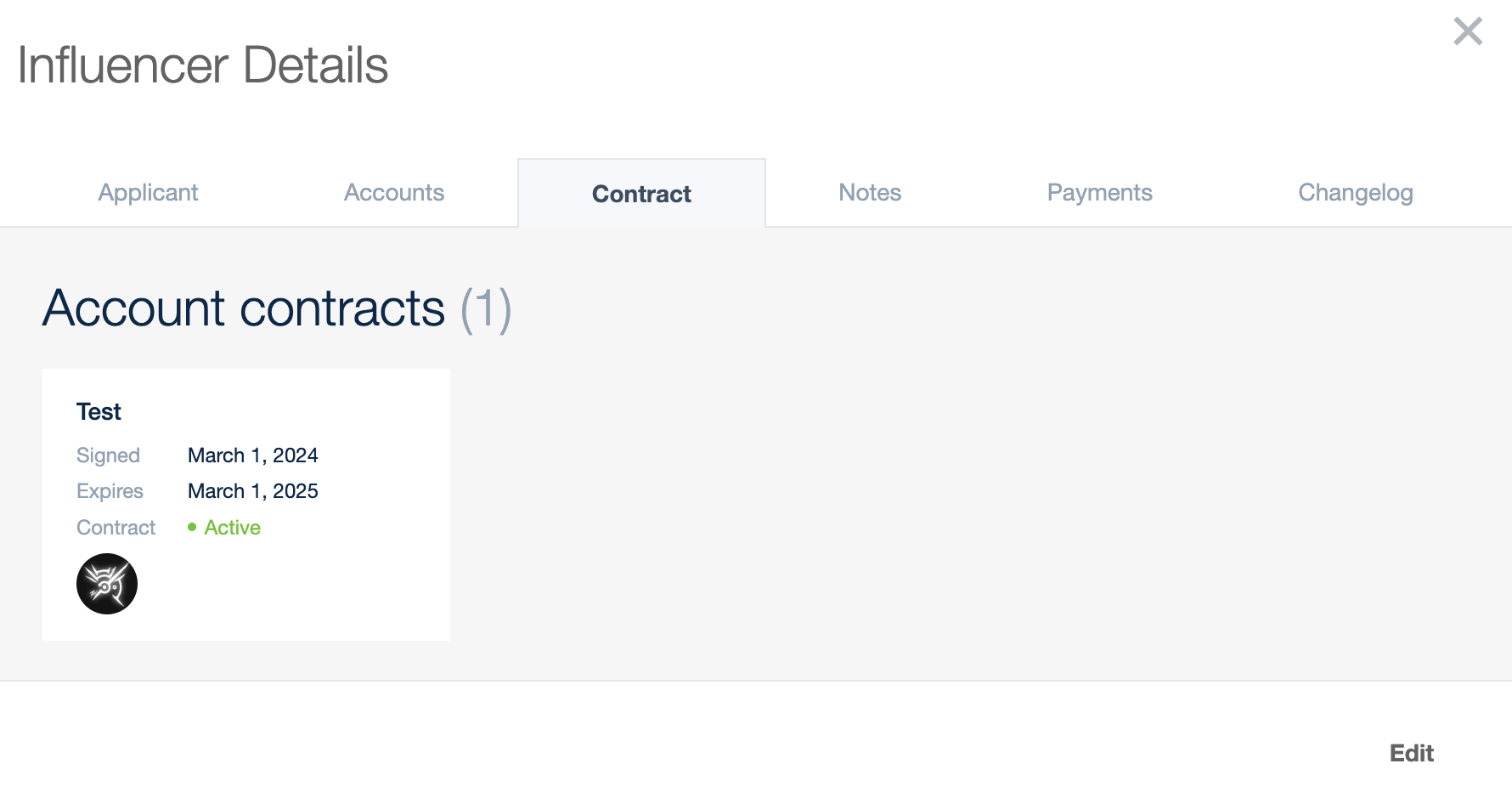Click the green status dot indicator

pyautogui.click(x=192, y=527)
